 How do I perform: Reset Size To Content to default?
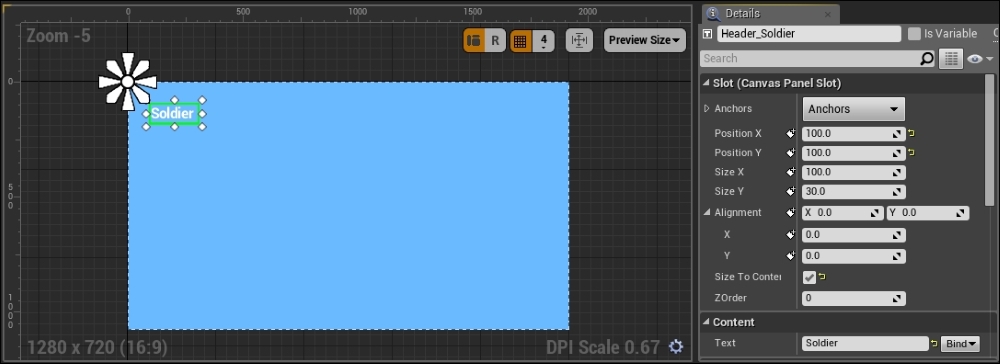822,277
